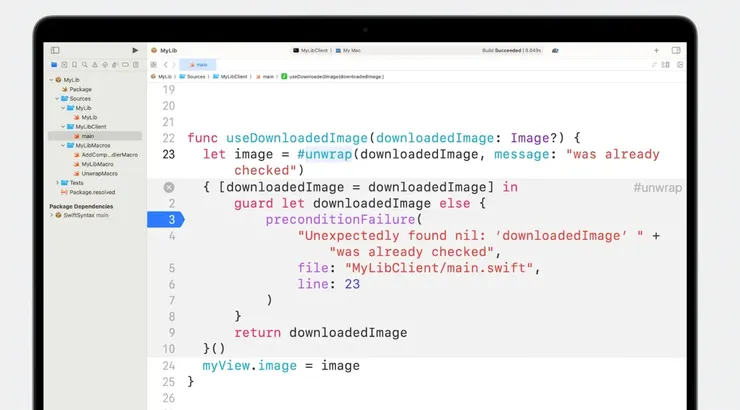The height and width of the screenshot is (410, 740).
Task: Select the main file in navigator
Action: pyautogui.click(x=95, y=136)
